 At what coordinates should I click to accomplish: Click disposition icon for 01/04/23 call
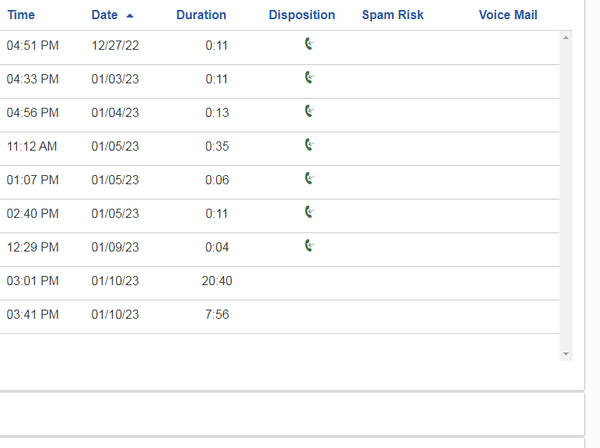coord(310,111)
